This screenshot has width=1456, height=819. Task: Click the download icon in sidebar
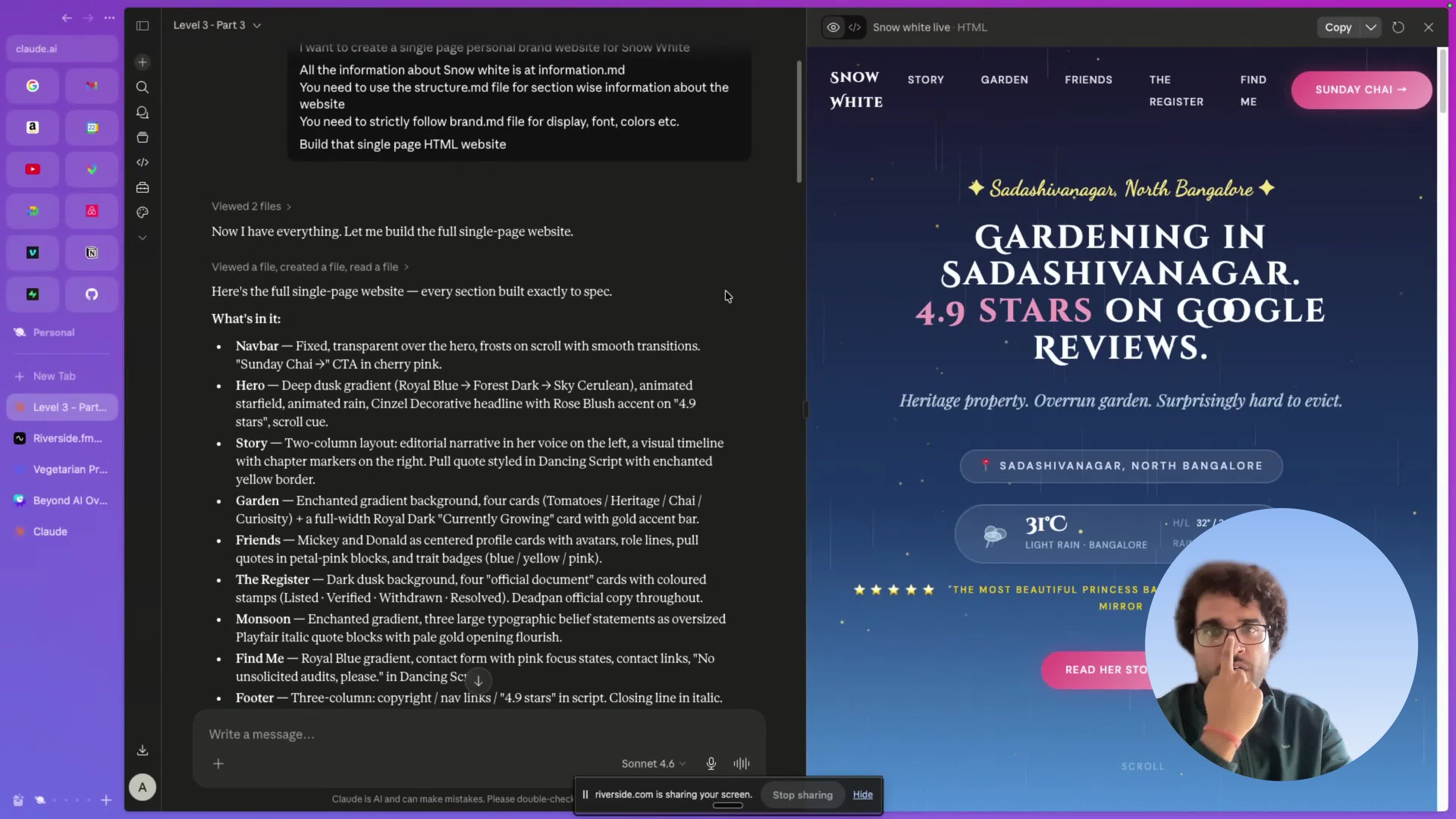(143, 750)
